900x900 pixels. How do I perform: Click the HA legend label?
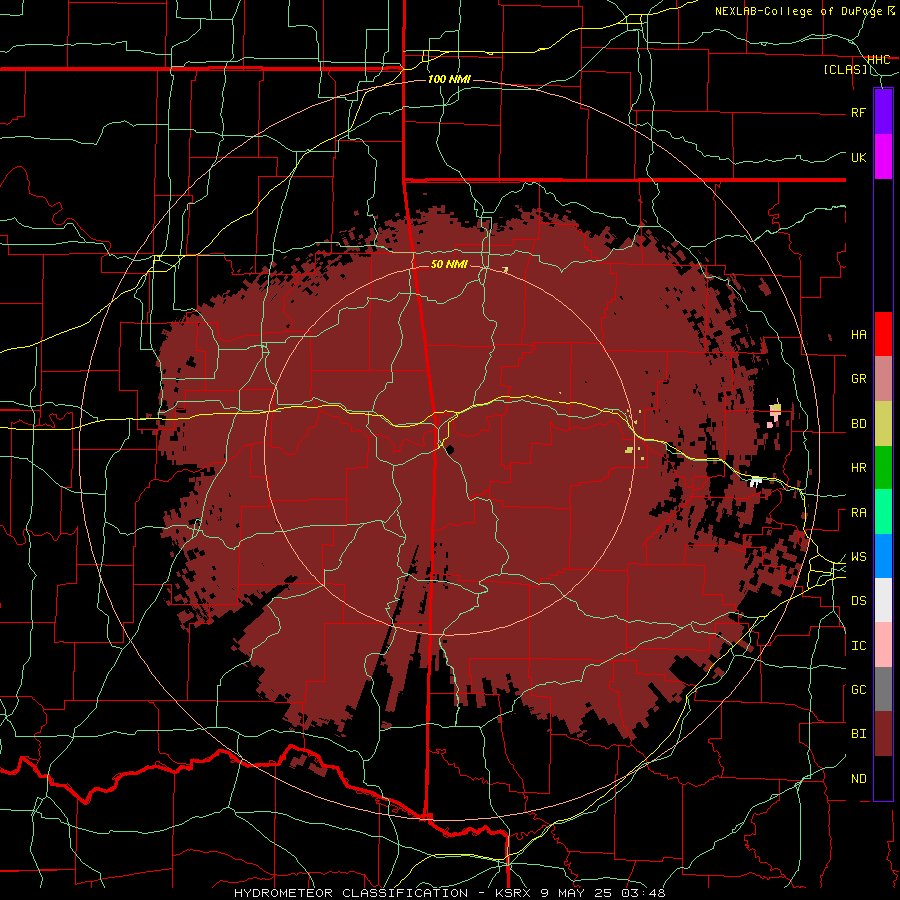click(x=859, y=335)
